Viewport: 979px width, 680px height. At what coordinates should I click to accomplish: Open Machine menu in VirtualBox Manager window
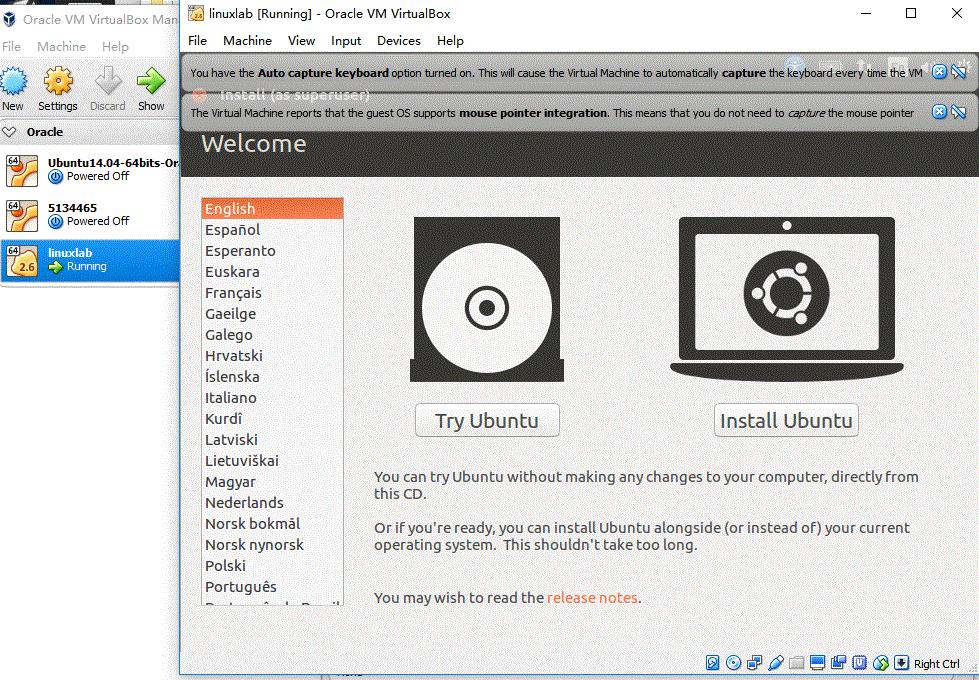[x=61, y=47]
